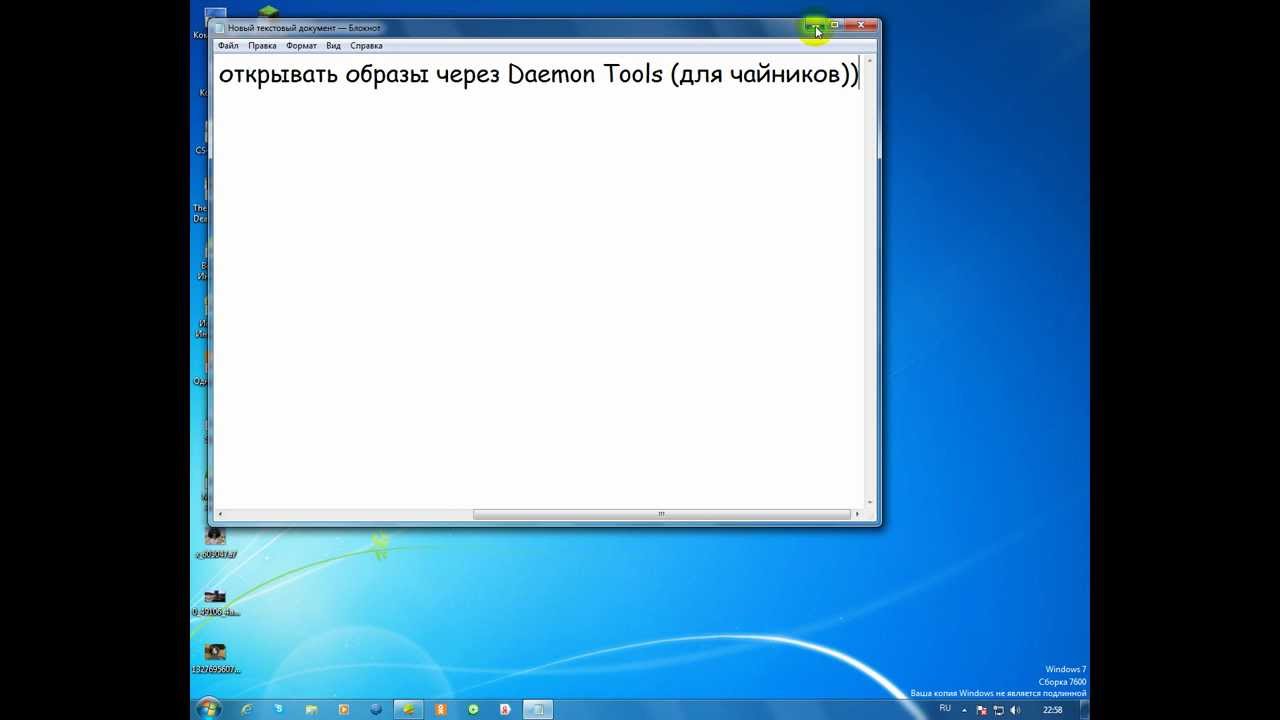Show hidden tray icons arrow
The image size is (1280, 720).
[964, 710]
